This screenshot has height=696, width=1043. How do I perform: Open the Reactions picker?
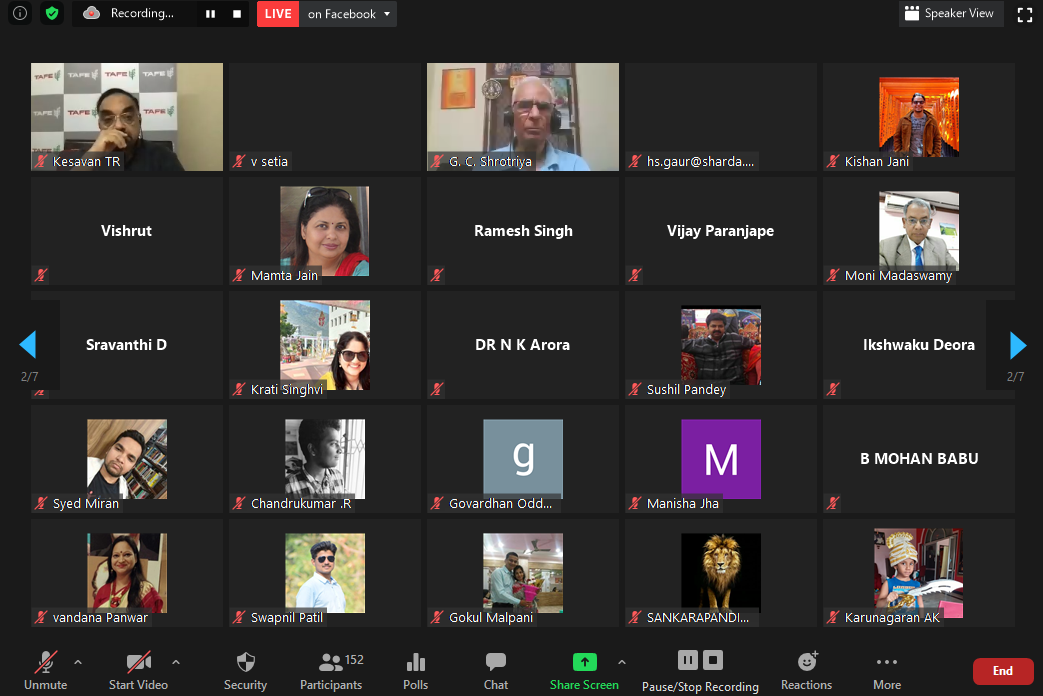coord(806,671)
